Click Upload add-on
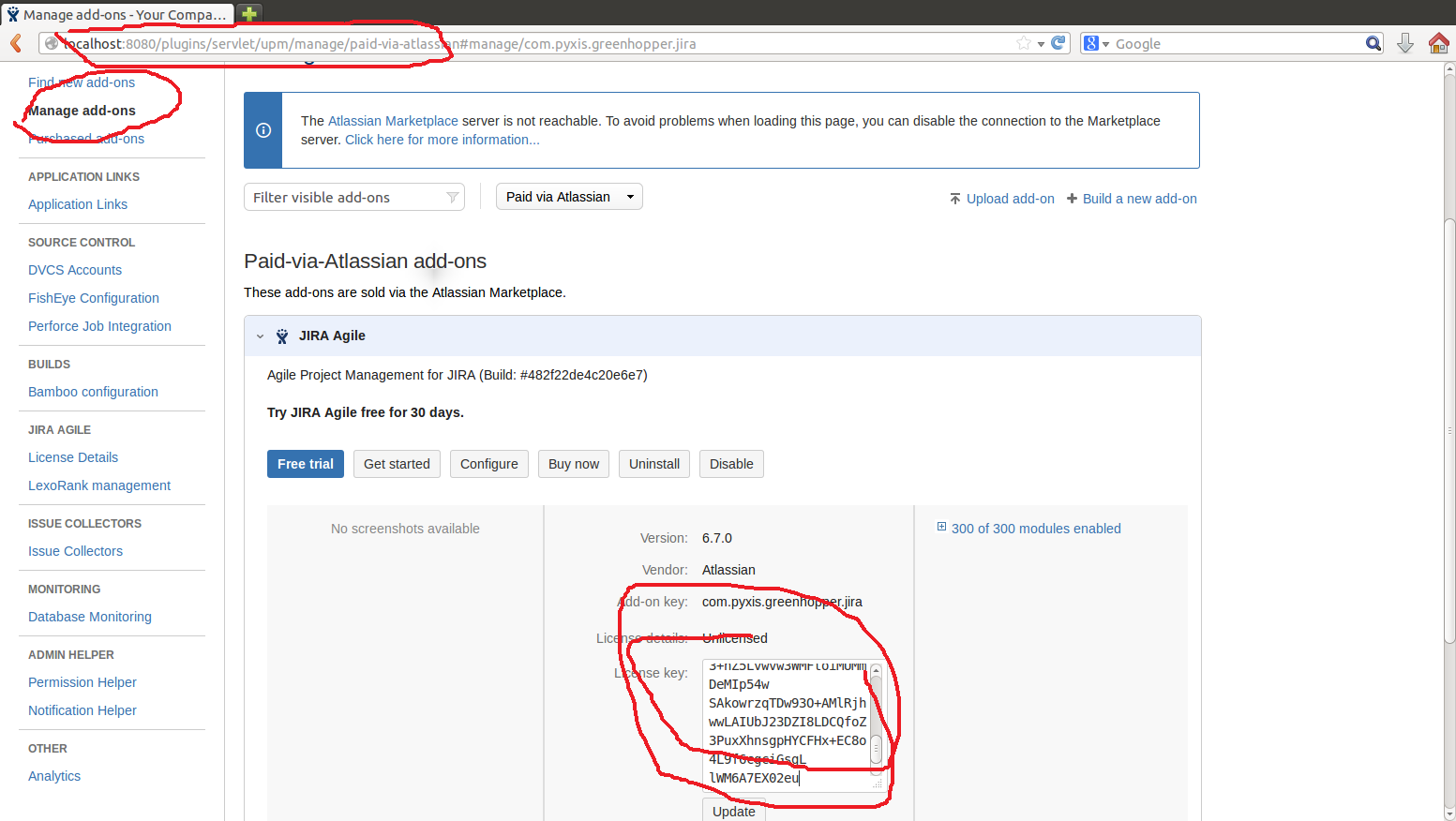 coord(1001,199)
